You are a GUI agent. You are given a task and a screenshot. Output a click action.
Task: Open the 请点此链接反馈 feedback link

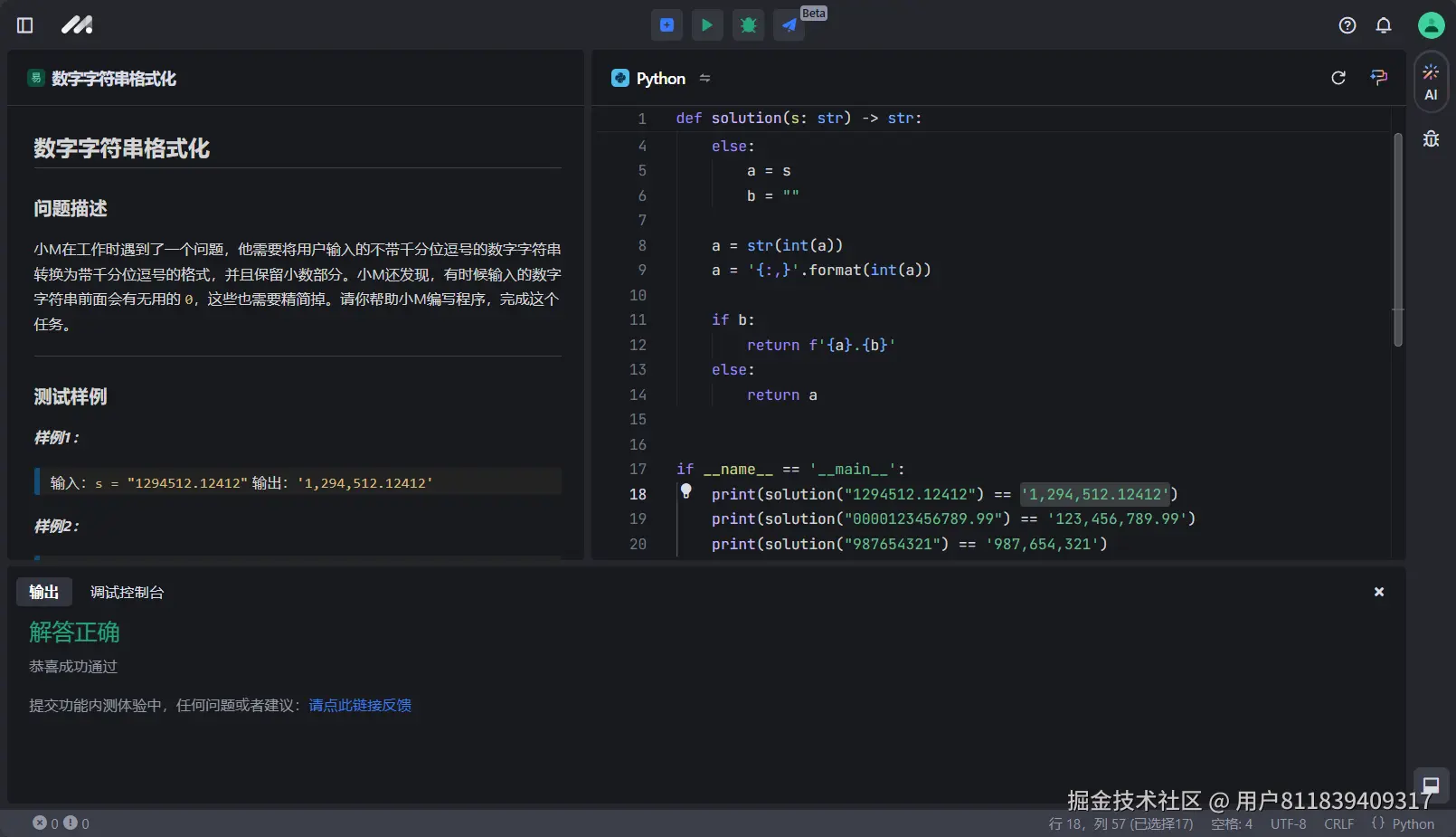pos(360,705)
